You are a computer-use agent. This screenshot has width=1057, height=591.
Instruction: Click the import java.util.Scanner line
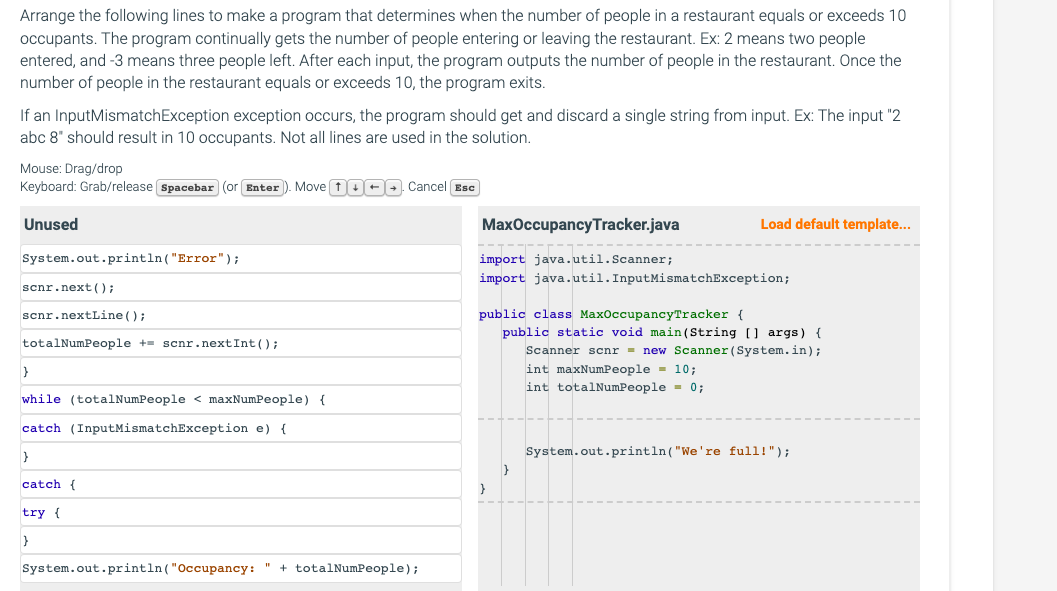(x=576, y=259)
